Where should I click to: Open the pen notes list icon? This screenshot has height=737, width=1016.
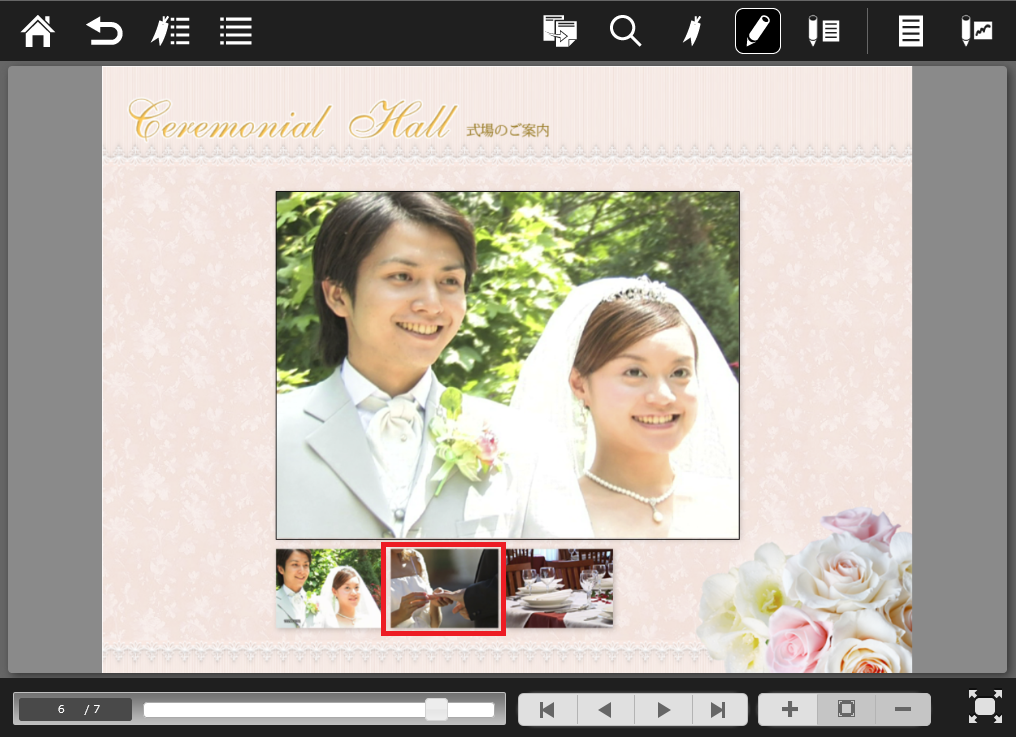823,31
